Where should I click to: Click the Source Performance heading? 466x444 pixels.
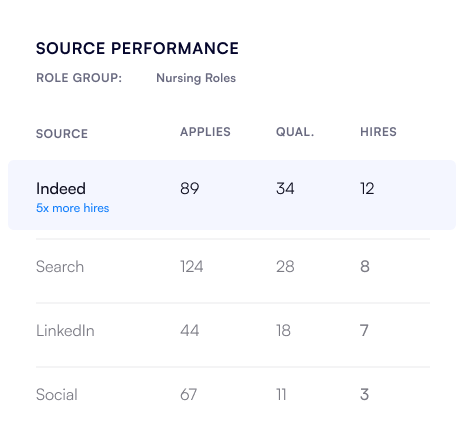[137, 48]
